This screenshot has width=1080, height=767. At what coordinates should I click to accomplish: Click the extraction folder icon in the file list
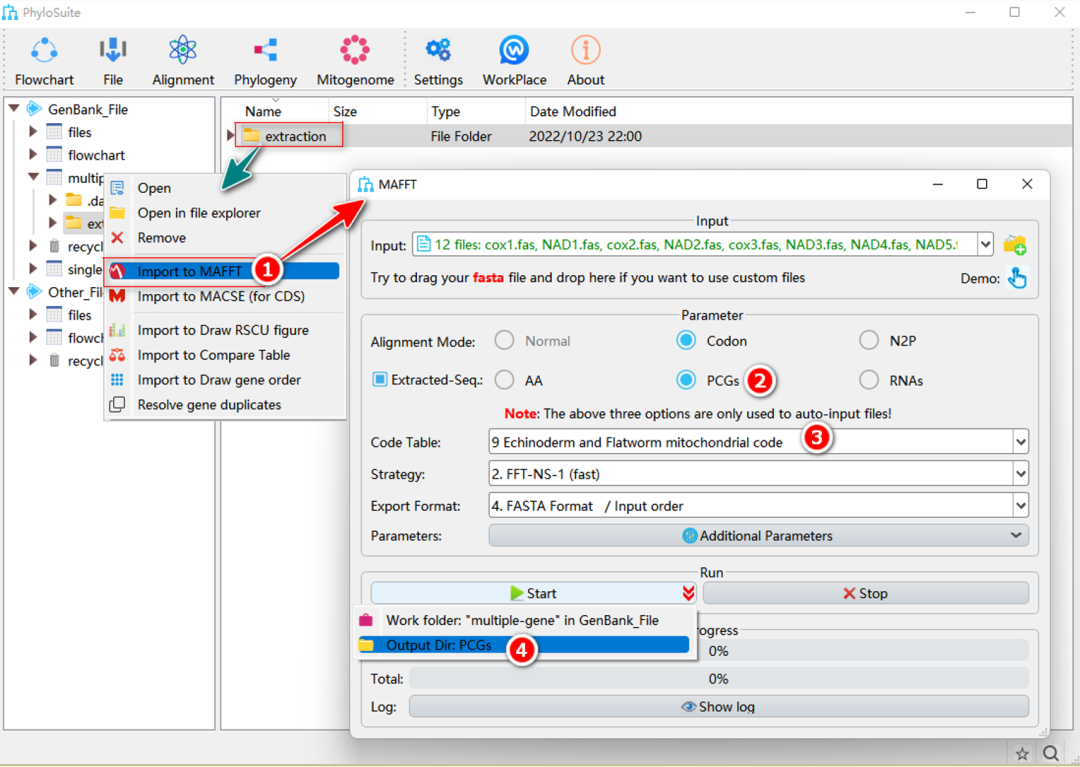click(251, 136)
